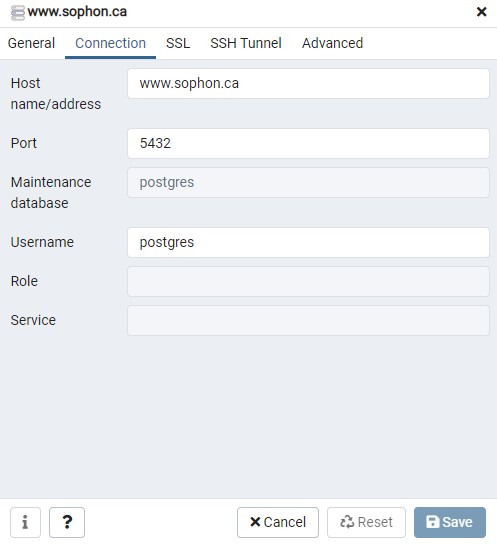
Task: Click the server icon beside www.sophon.ca title
Action: click(x=18, y=13)
